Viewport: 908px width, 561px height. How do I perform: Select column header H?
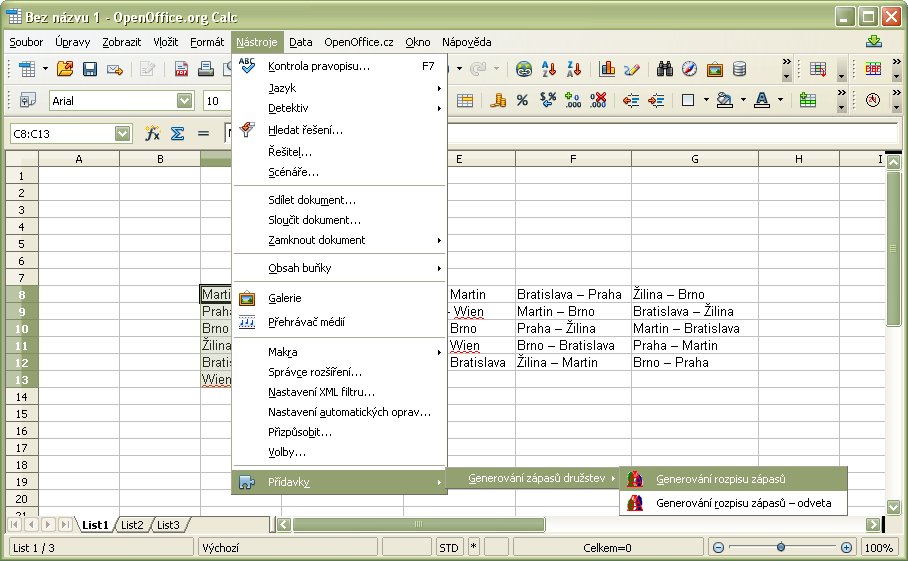(x=799, y=159)
